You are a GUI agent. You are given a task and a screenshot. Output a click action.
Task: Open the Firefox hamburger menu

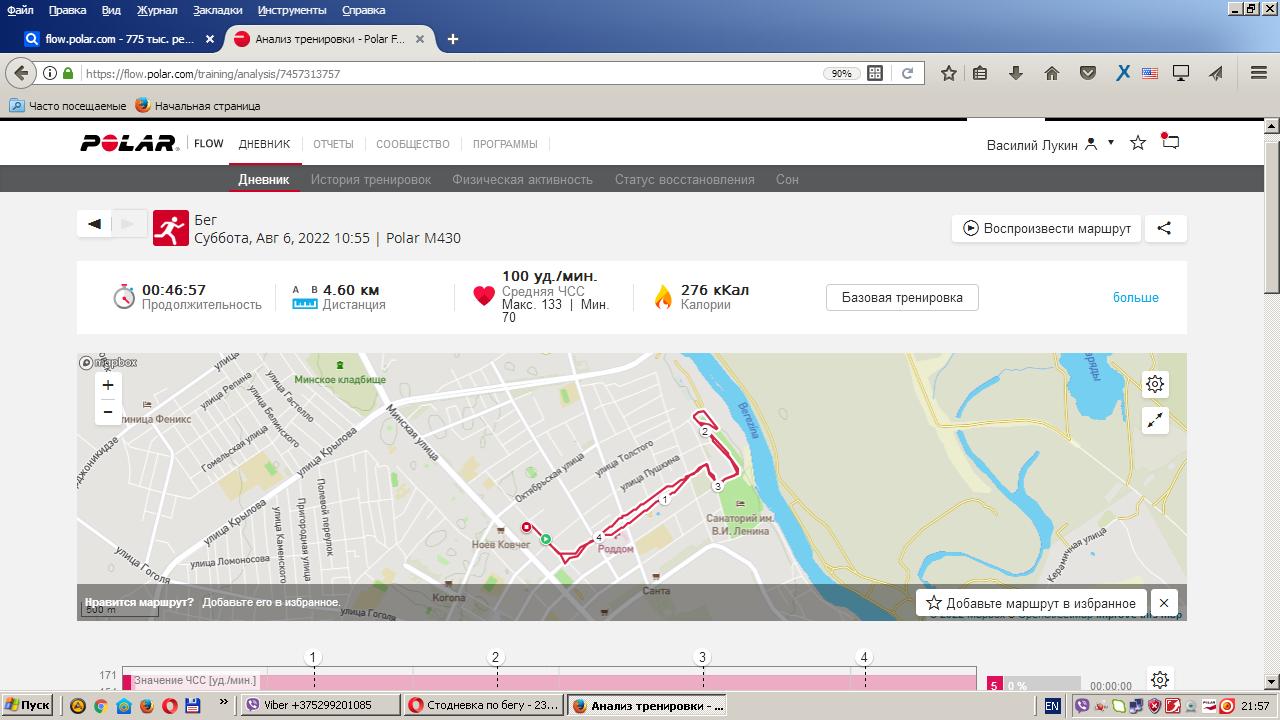coord(1259,73)
